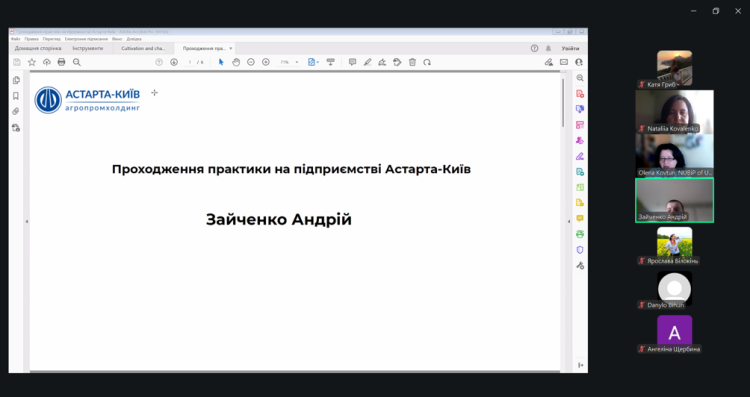
Task: Save the PDF with the floppy disk icon
Action: 17,62
